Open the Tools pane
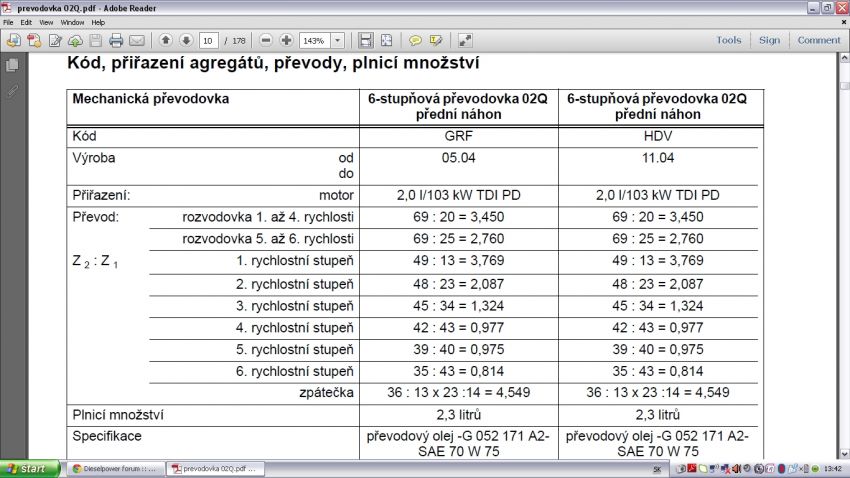 pyautogui.click(x=729, y=40)
